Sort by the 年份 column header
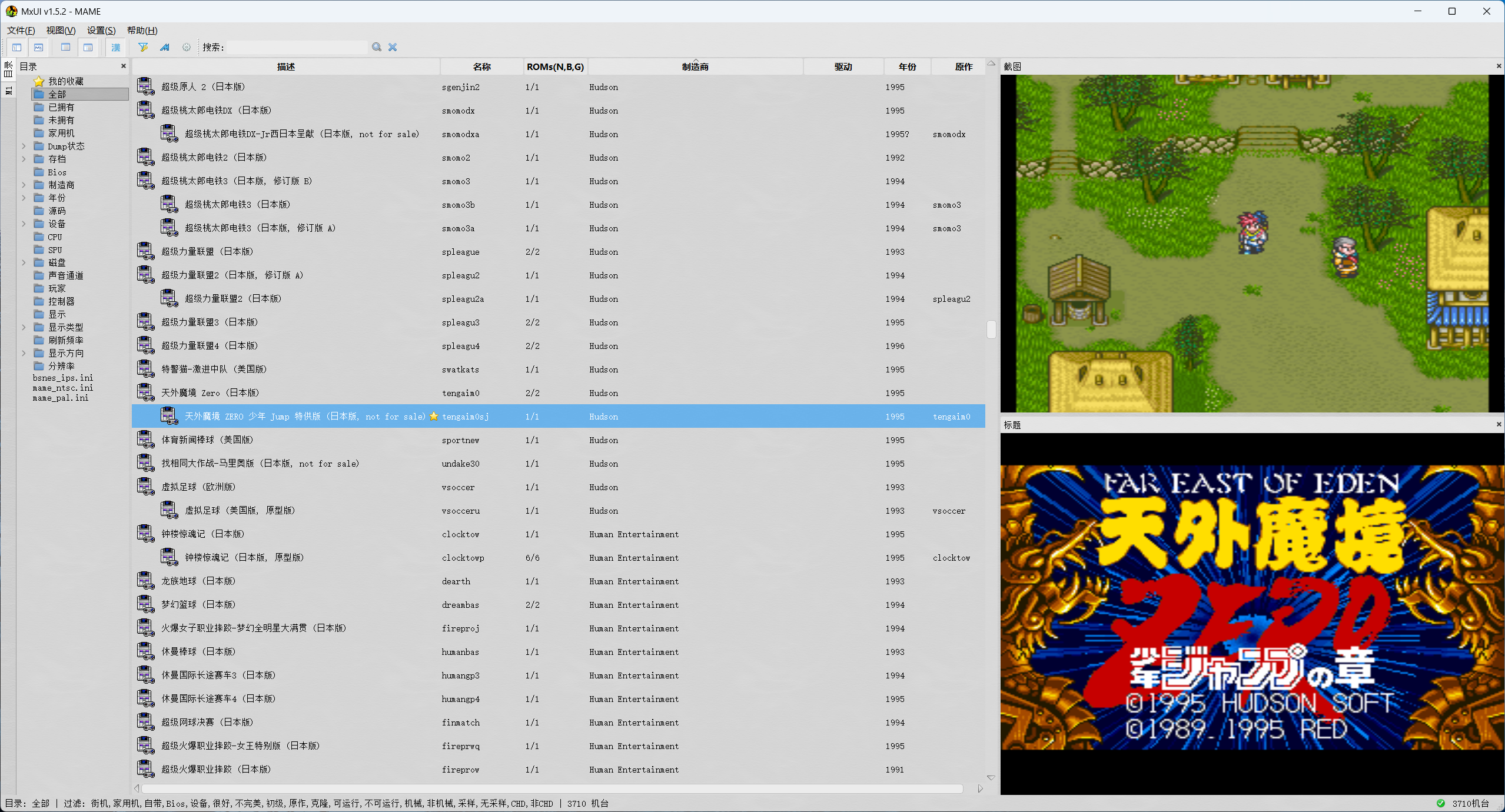The image size is (1505, 812). click(x=907, y=66)
